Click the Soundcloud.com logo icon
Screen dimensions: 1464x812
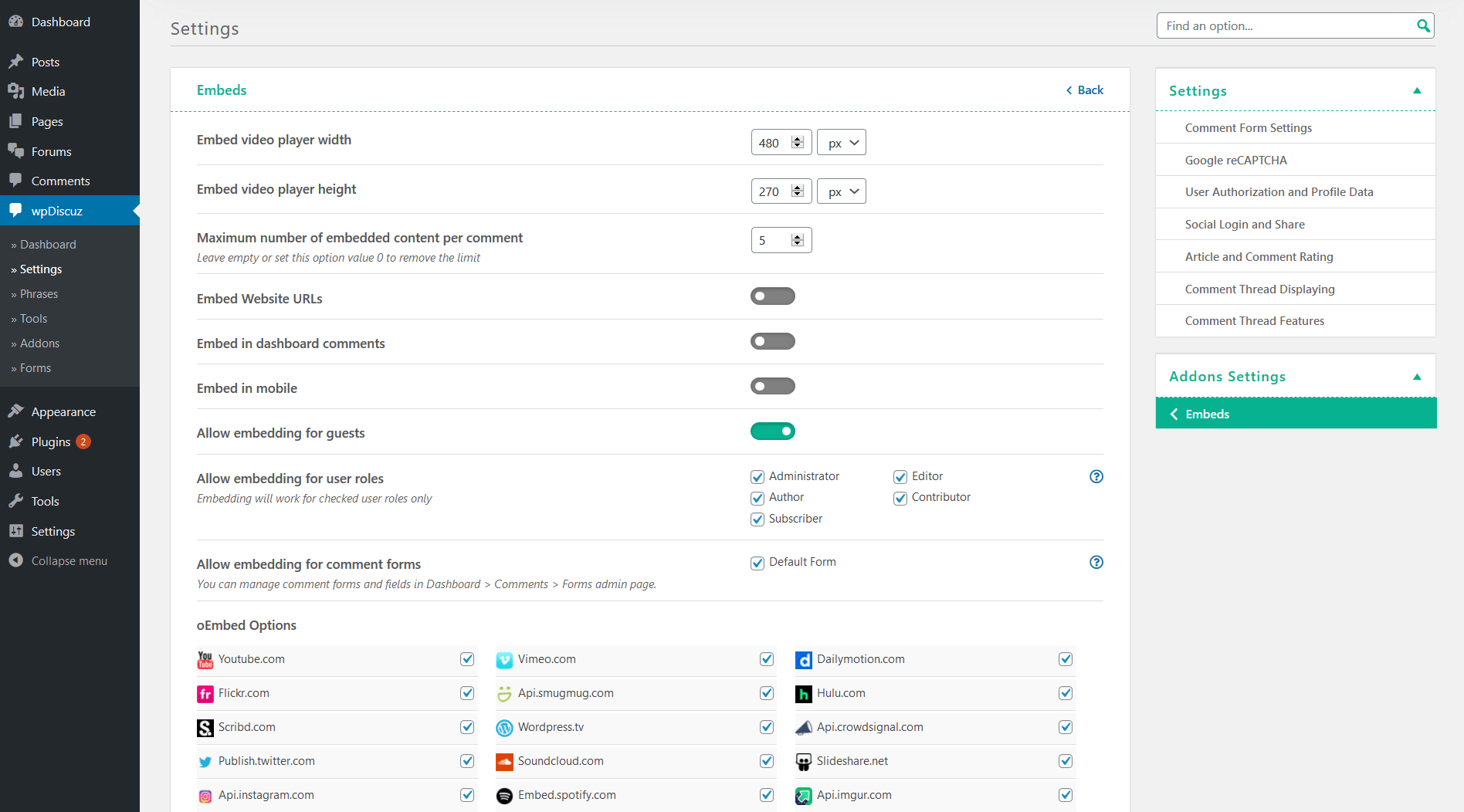[504, 762]
